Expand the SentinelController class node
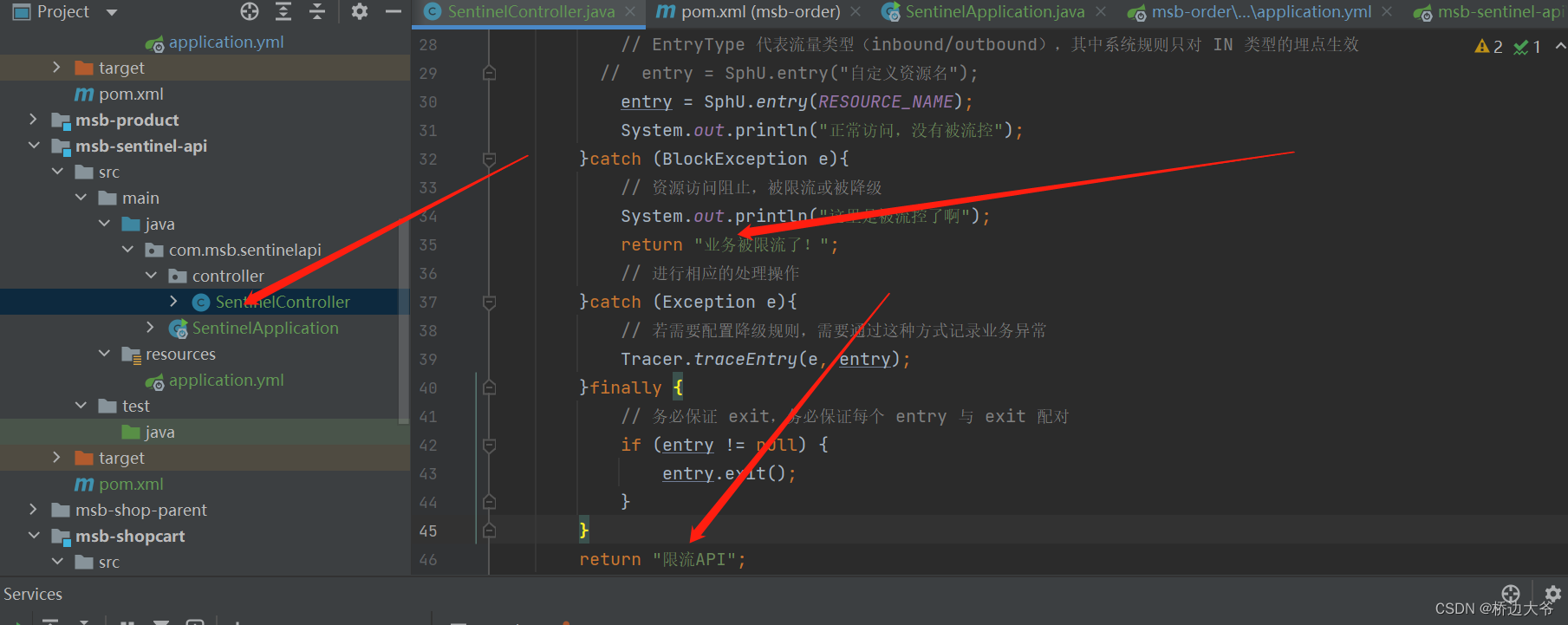This screenshot has height=625, width=1568. point(173,302)
